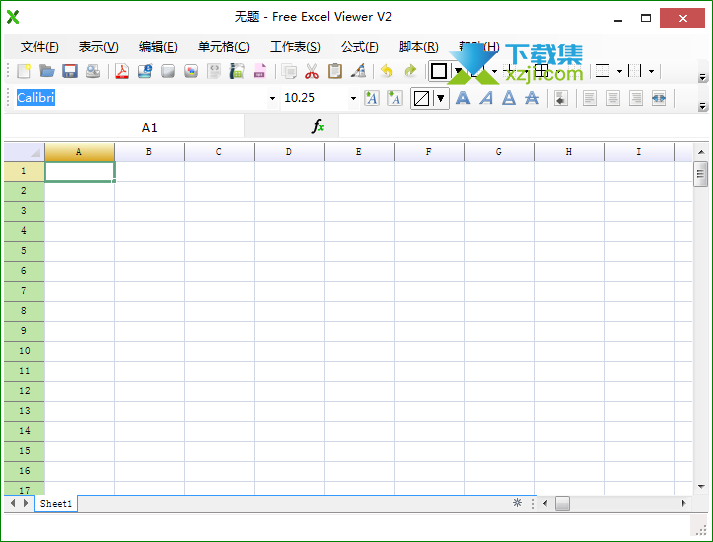Click the vertical scrollbar down arrow

point(701,487)
